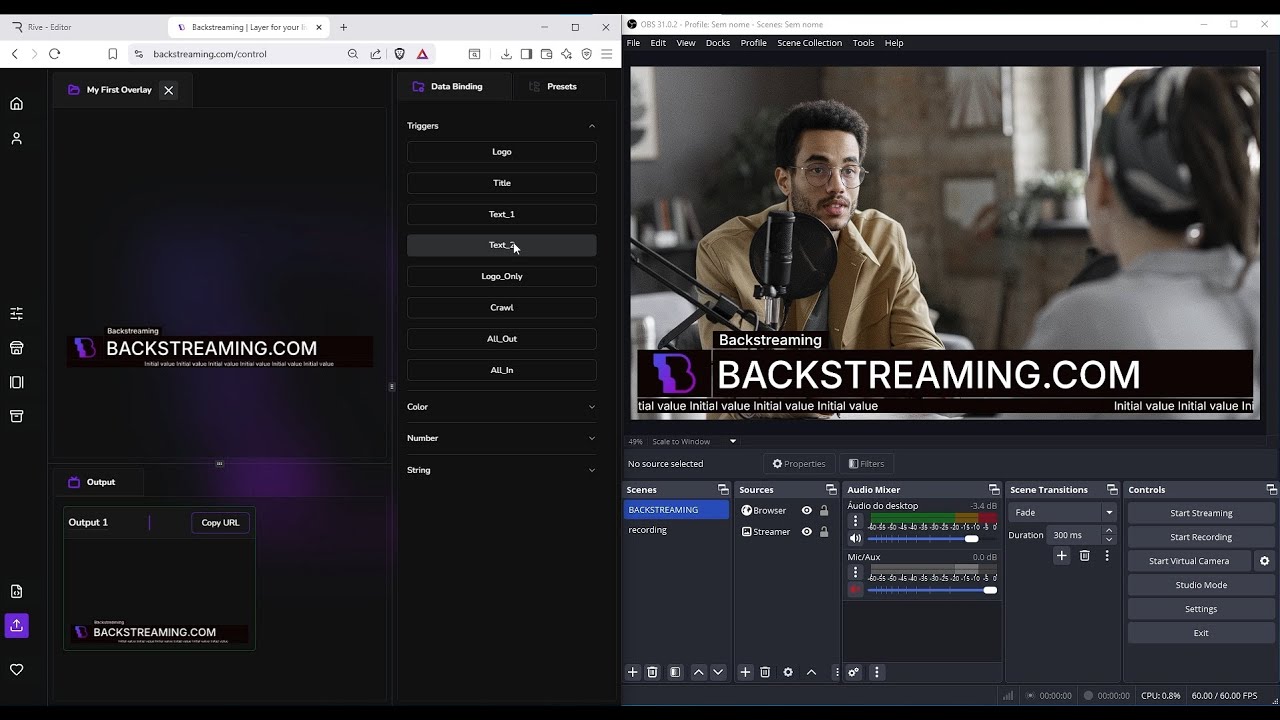Open source properties via the gear icon
This screenshot has width=1280, height=720.
tap(788, 672)
